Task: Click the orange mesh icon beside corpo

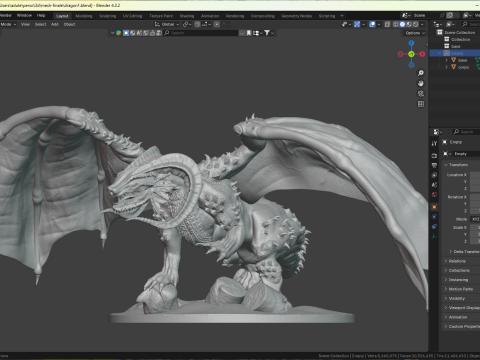Action: click(x=453, y=67)
